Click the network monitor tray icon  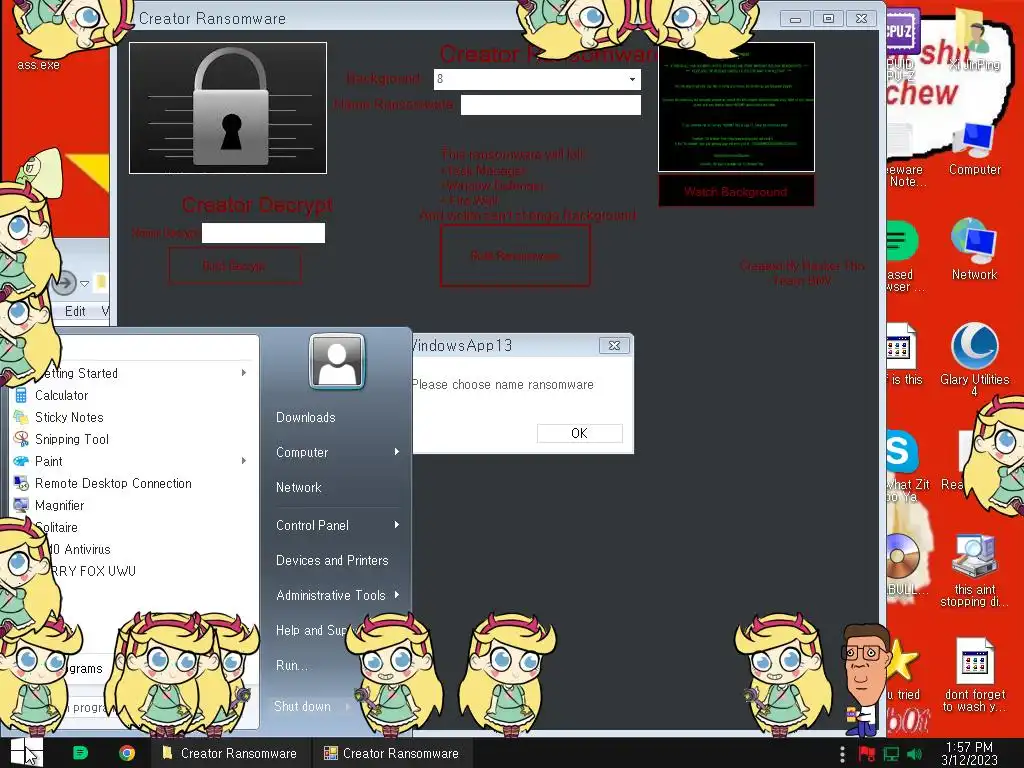coord(891,754)
